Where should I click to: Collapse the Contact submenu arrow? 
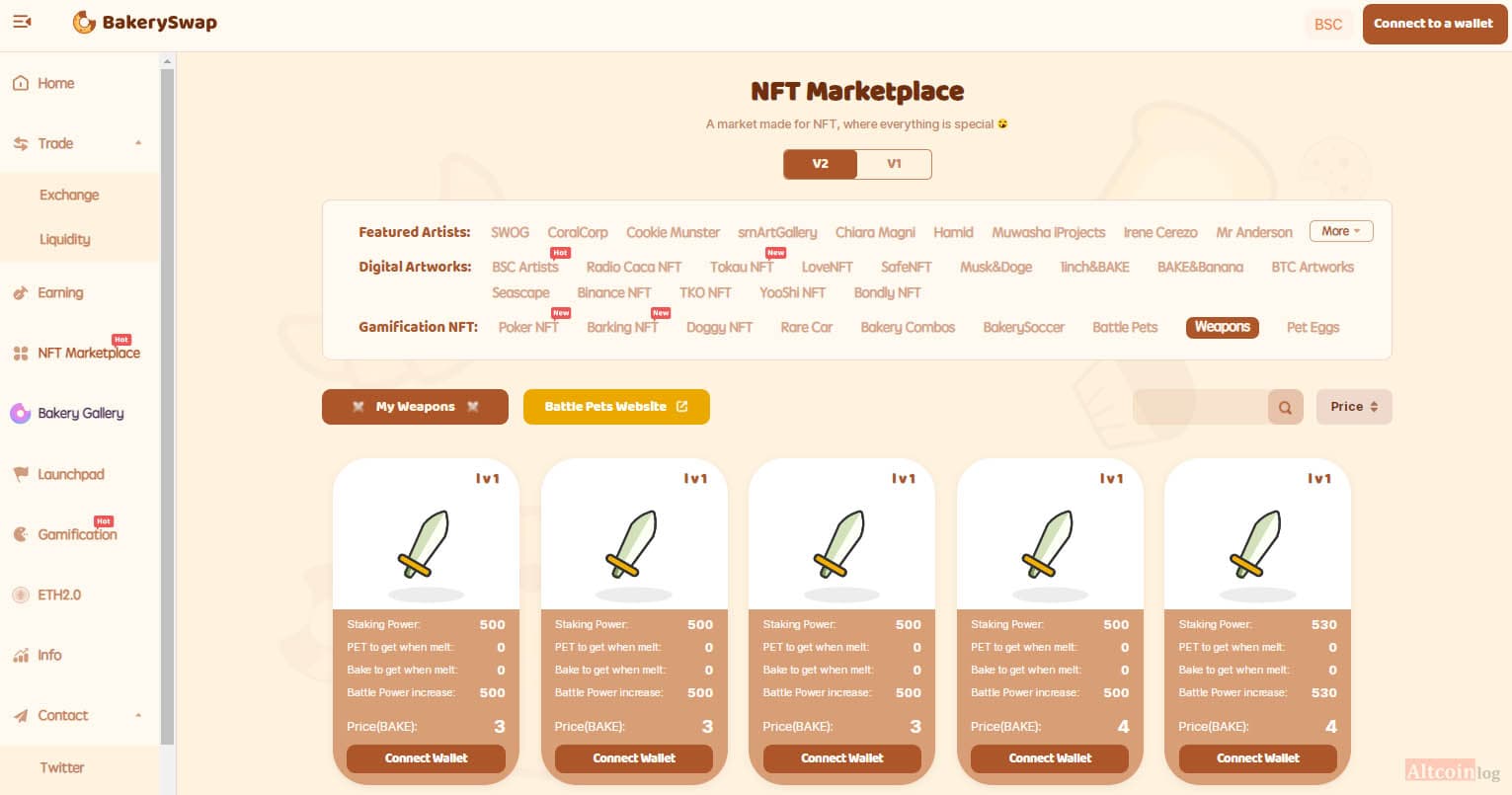[138, 715]
